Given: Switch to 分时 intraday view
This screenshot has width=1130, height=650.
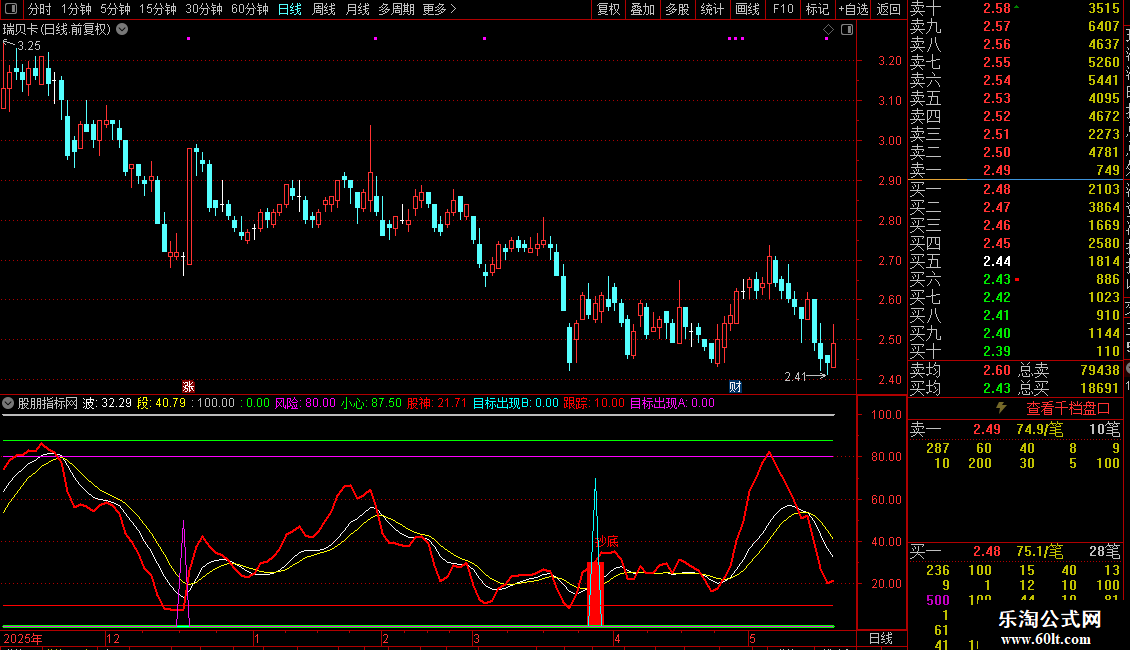Looking at the screenshot, I should [40, 9].
